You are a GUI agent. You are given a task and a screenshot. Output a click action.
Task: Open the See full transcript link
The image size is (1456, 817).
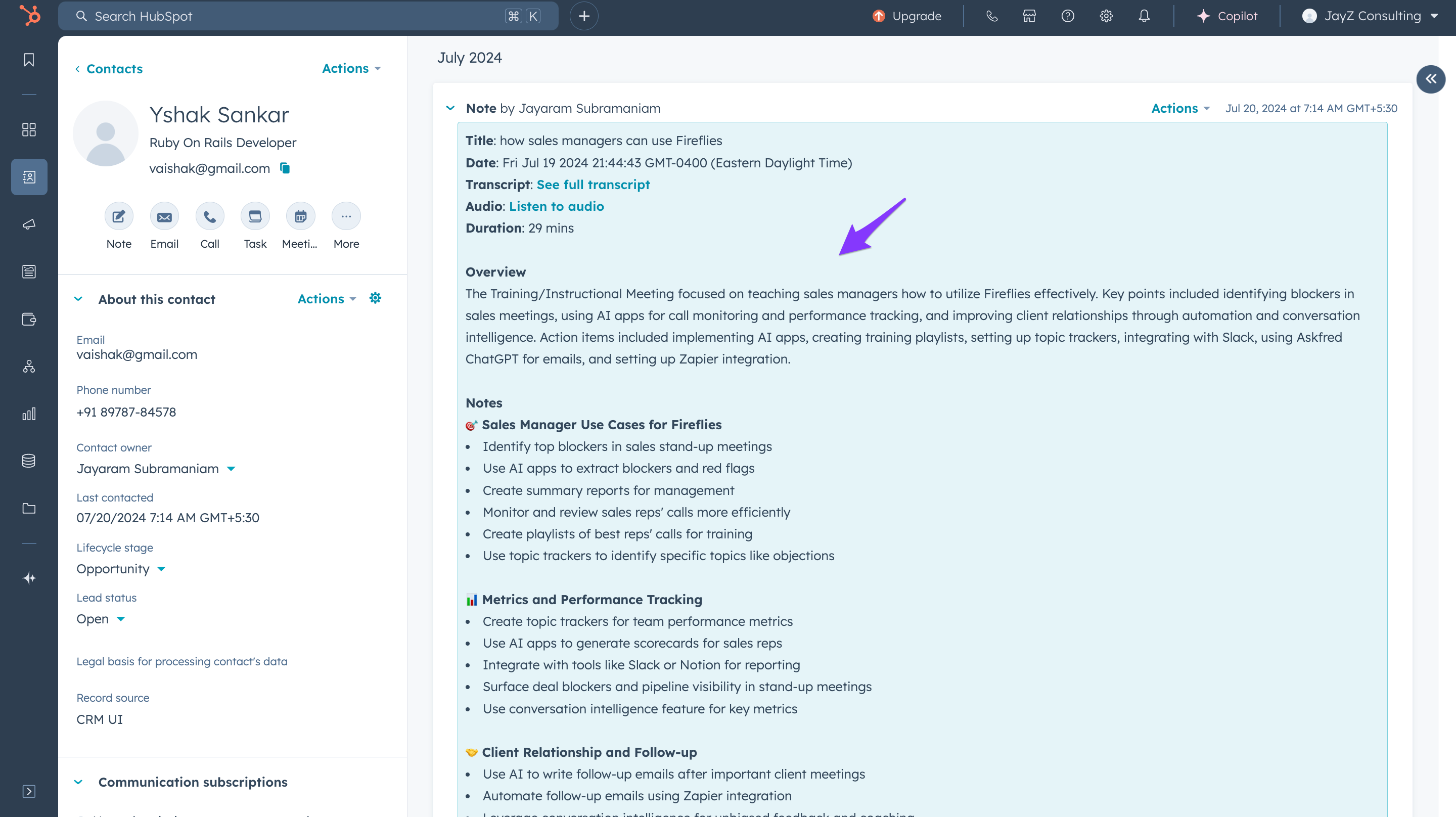coord(593,185)
